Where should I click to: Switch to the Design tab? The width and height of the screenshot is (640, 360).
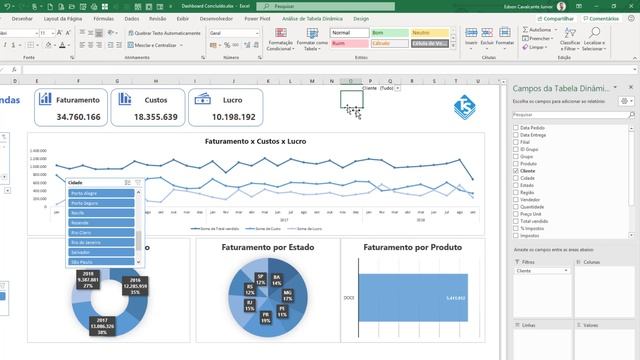coord(361,19)
